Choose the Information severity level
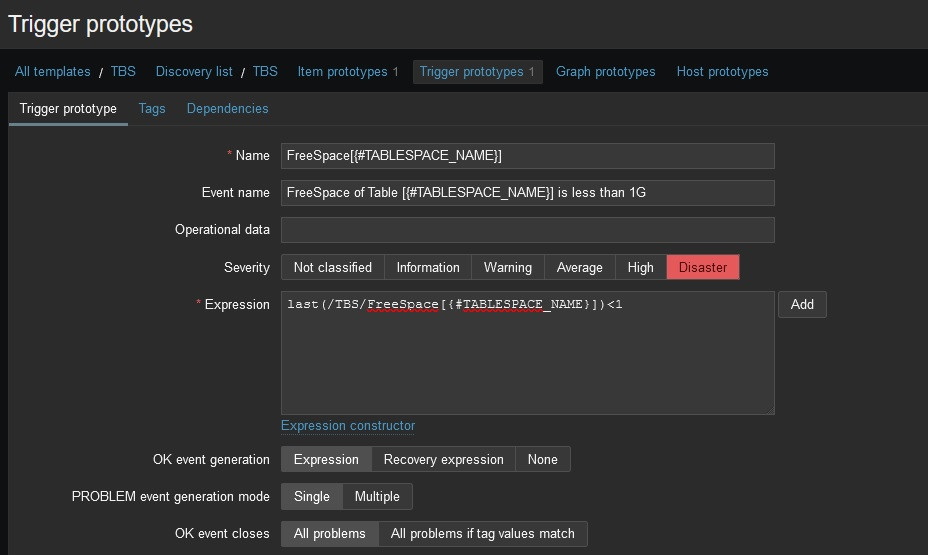 click(427, 268)
